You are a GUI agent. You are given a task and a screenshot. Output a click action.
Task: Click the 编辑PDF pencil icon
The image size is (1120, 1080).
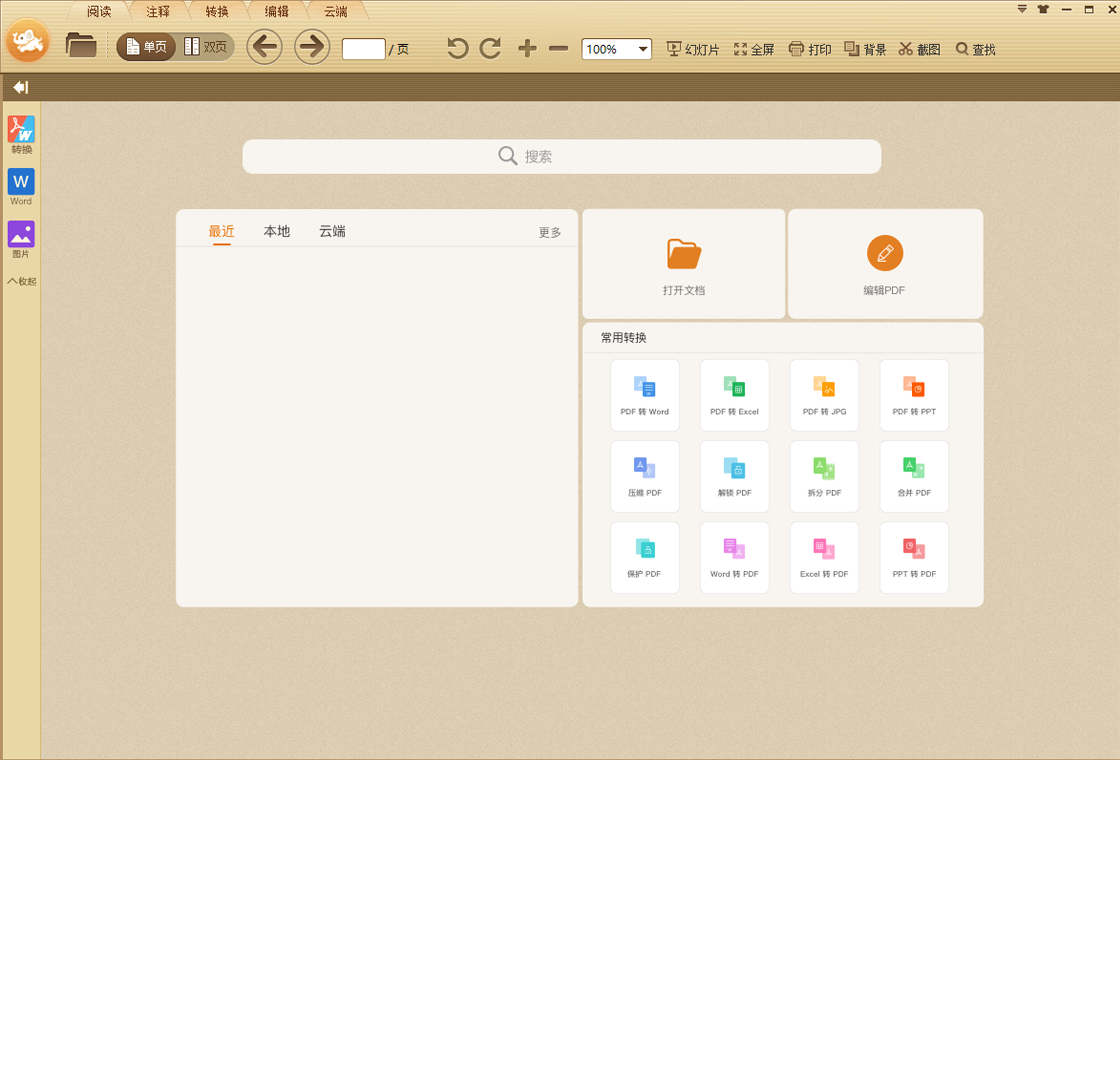tap(885, 254)
